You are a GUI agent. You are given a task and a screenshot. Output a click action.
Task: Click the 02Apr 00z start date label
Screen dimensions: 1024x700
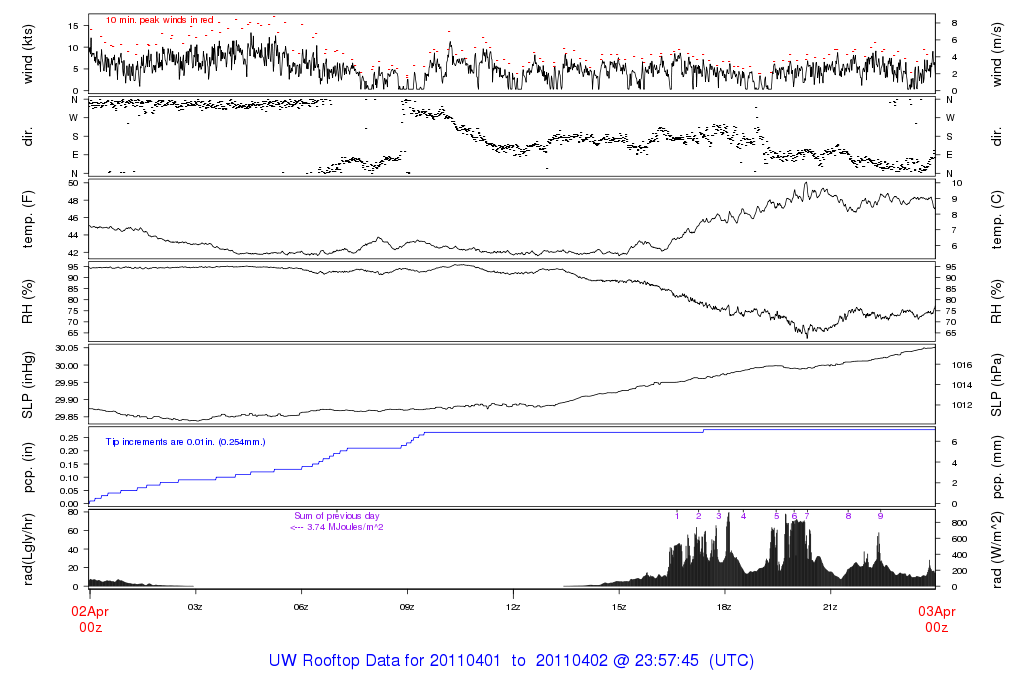pos(90,618)
